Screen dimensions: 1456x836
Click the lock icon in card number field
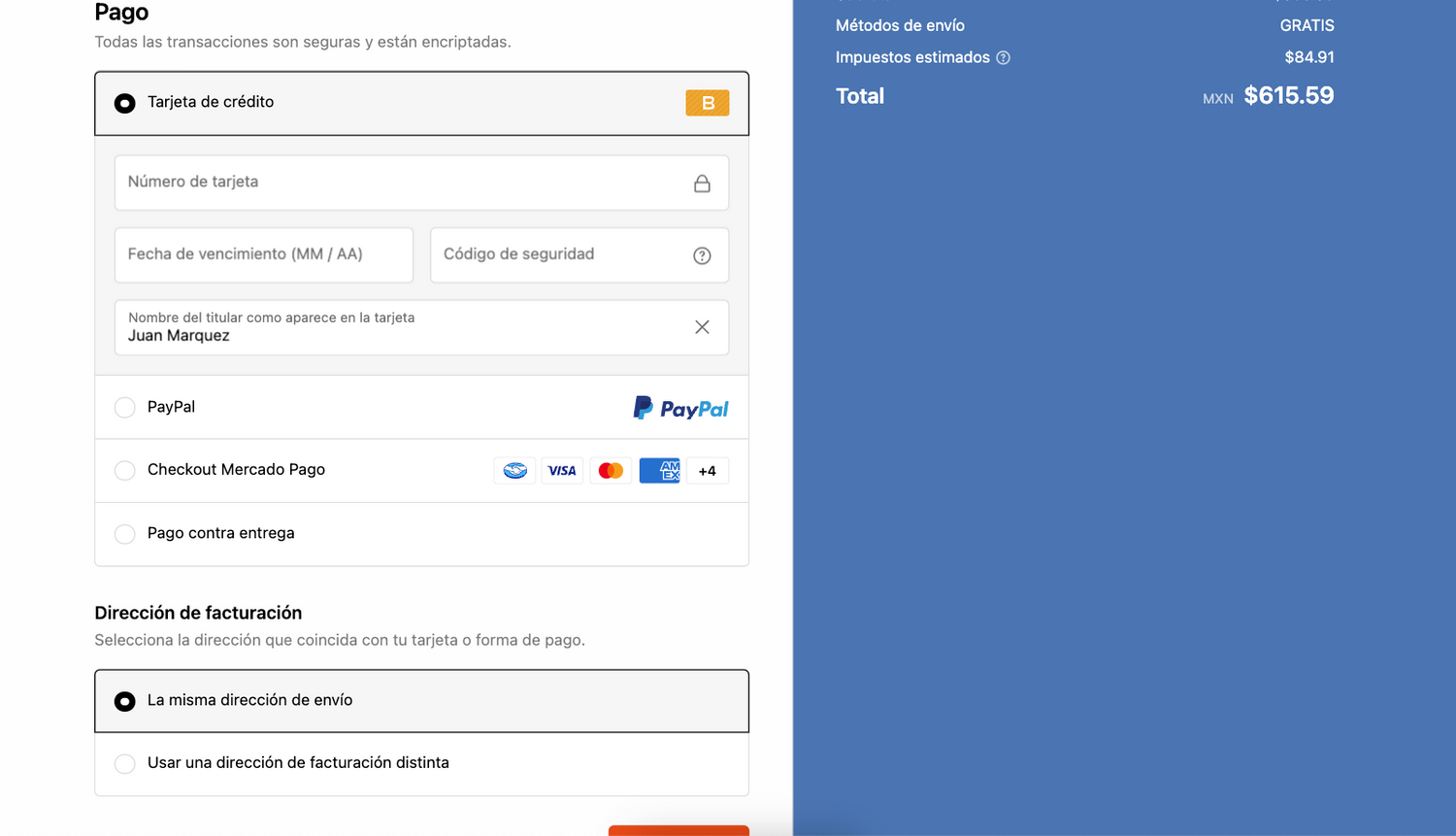702,184
